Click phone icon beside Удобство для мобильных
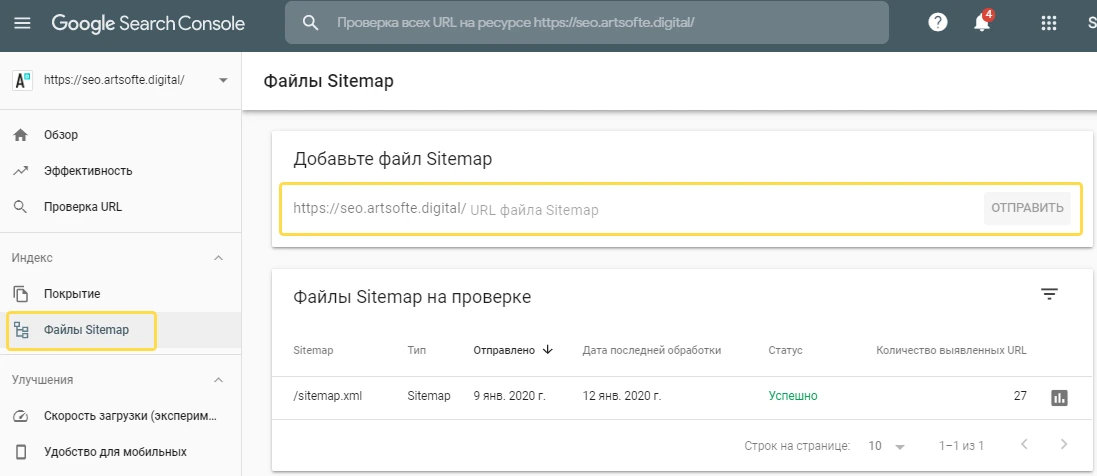This screenshot has height=476, width=1097. click(21, 452)
